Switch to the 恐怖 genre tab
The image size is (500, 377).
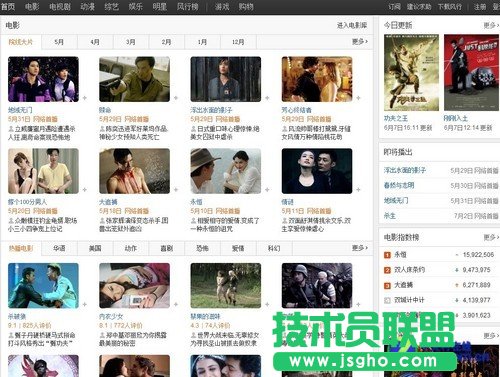click(202, 248)
